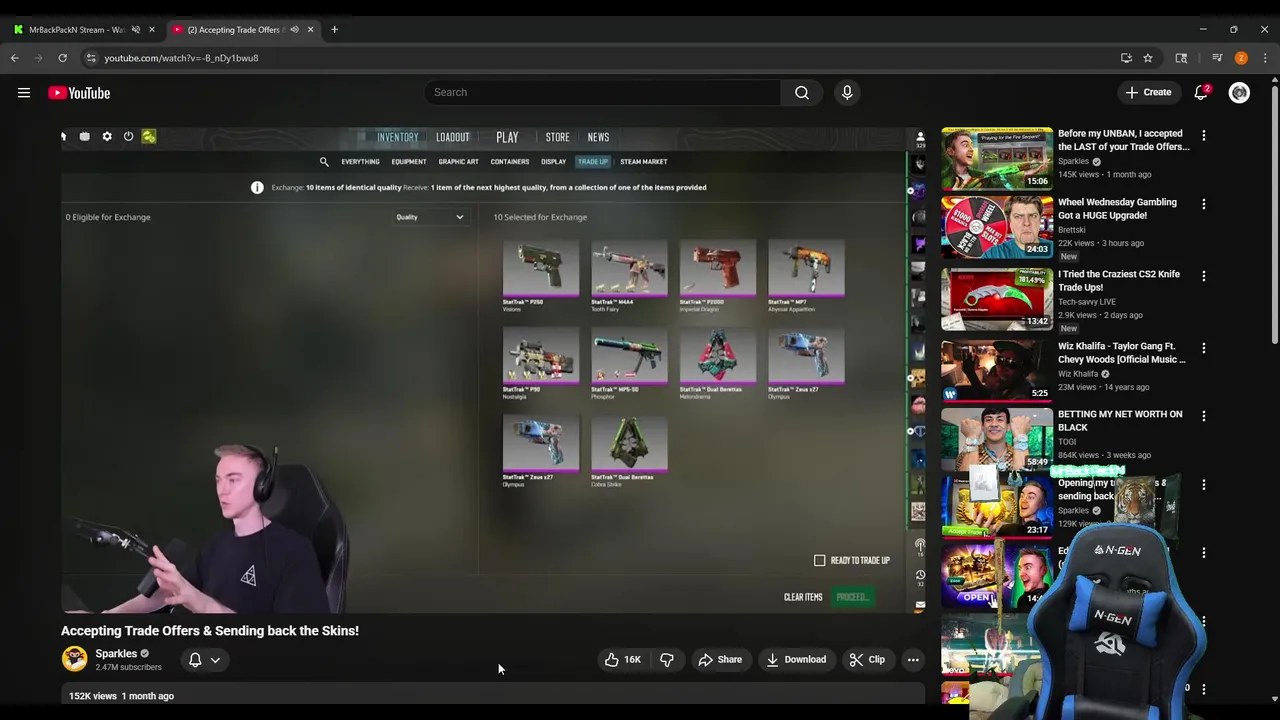Click the settings gear in game top bar
The width and height of the screenshot is (1280, 720).
(x=107, y=136)
